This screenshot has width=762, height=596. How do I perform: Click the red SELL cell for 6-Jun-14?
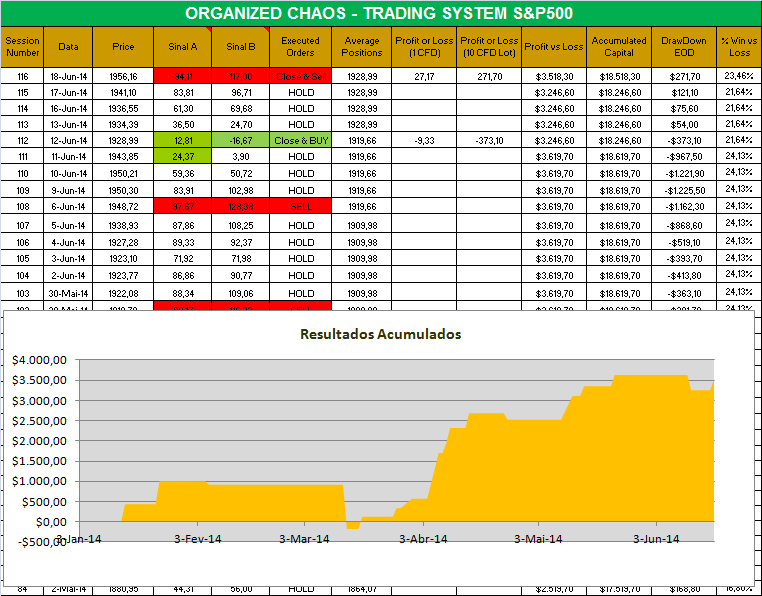click(300, 207)
